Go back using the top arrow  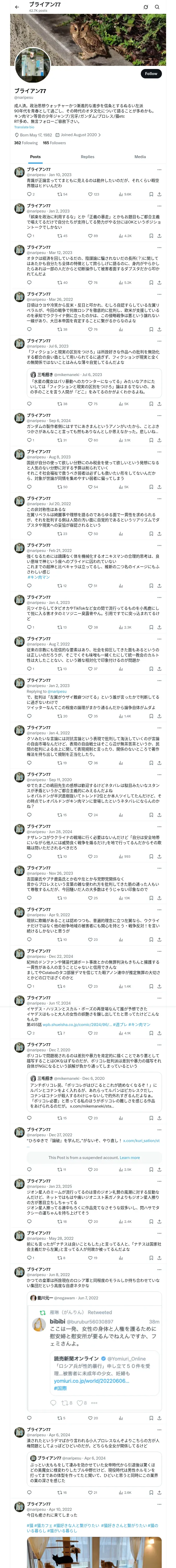pos(17,7)
